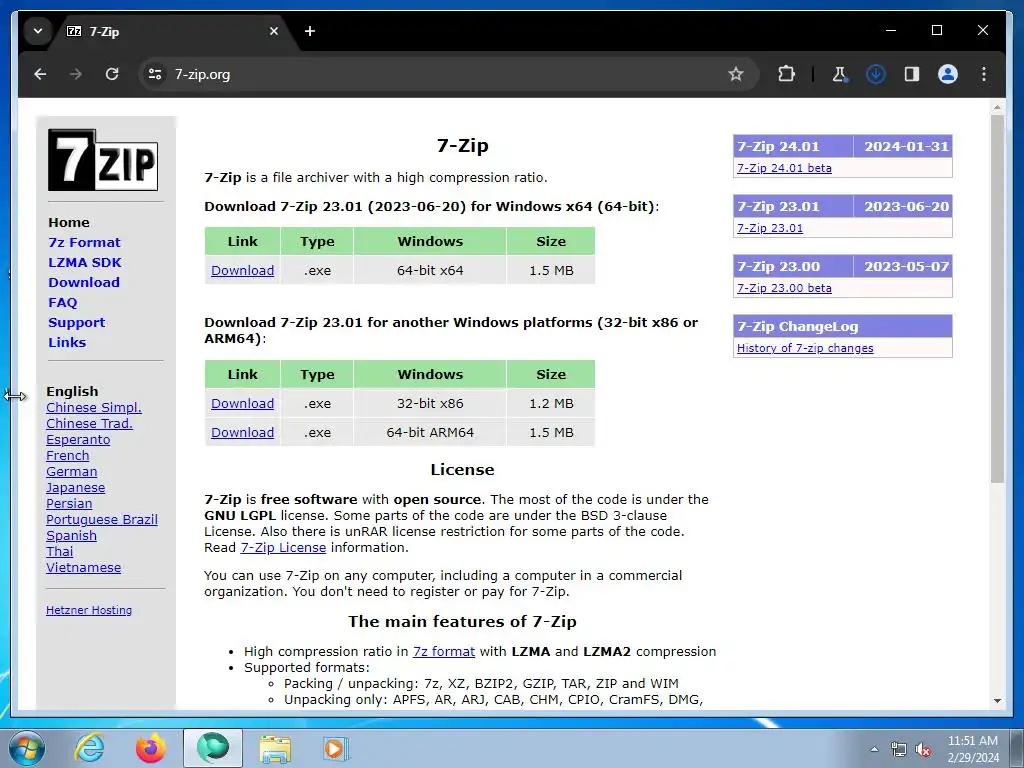Click the muted volume tray icon
Screen dimensions: 1024x768
tap(923, 750)
